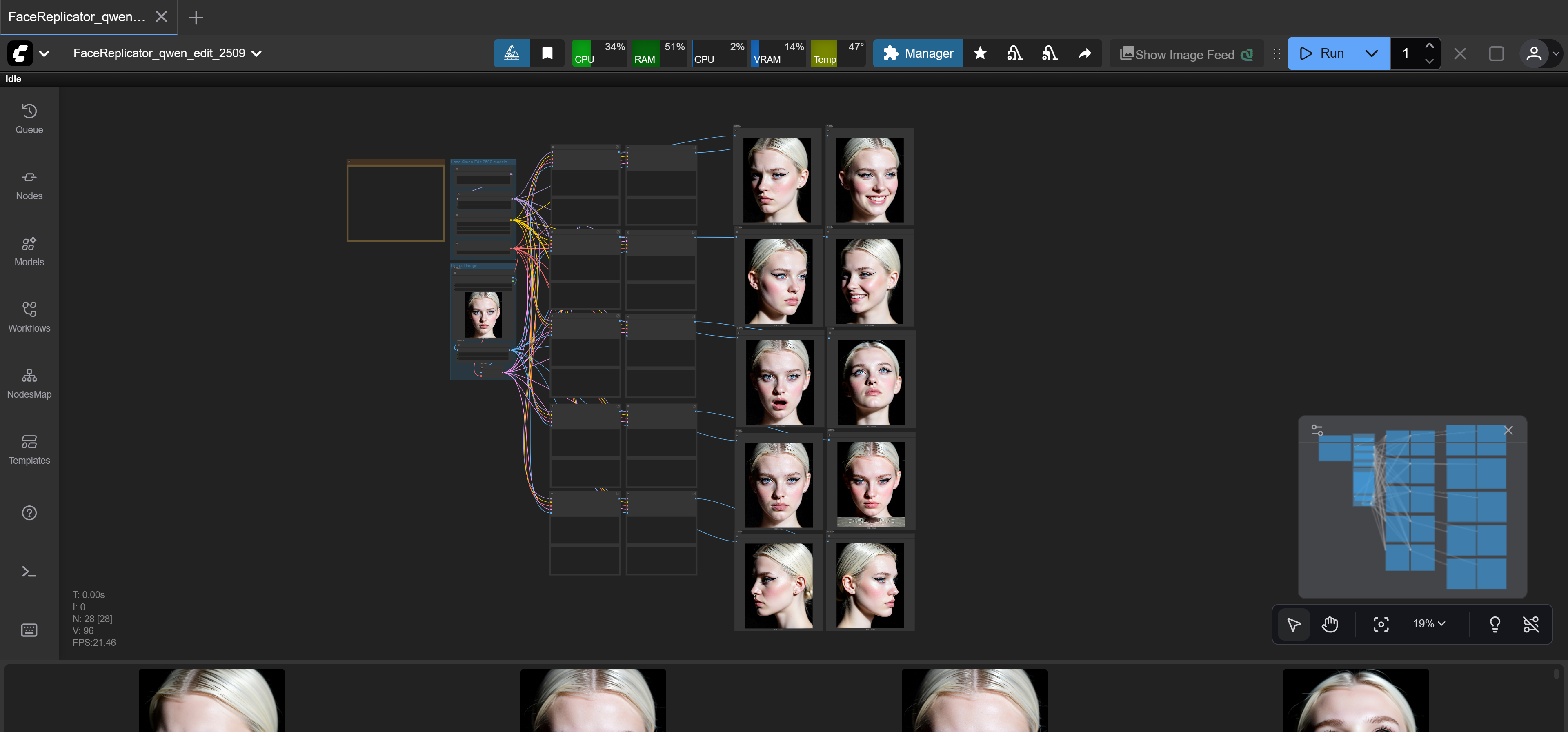The height and width of the screenshot is (732, 1568).
Task: Open the keyboard shortcuts panel
Action: [x=29, y=630]
